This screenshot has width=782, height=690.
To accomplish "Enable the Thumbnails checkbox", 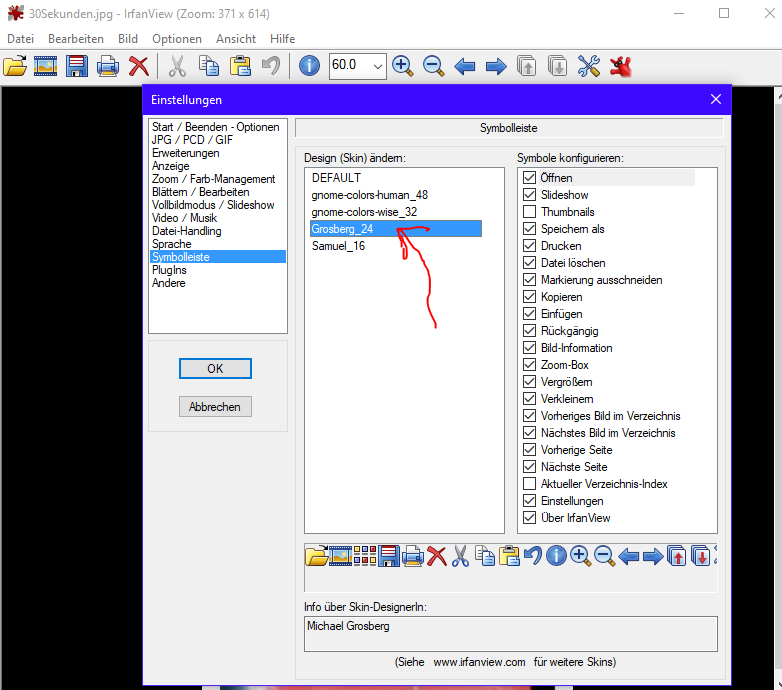I will pos(529,211).
